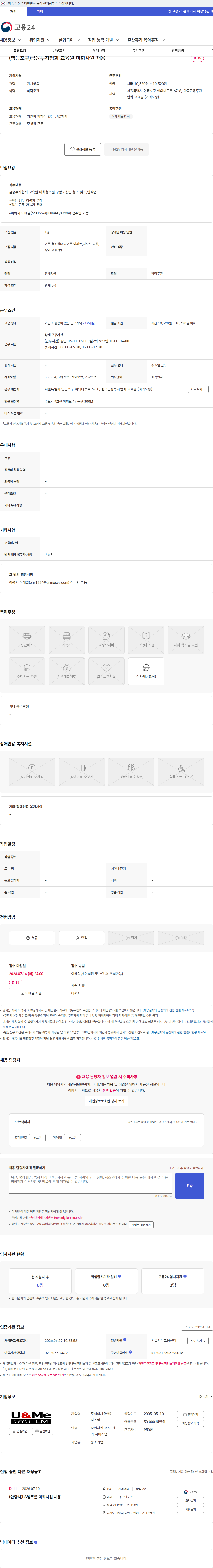This screenshot has width=213, height=1568.
Task: Expand the 실업급여 menu chevron
Action: coord(78,40)
